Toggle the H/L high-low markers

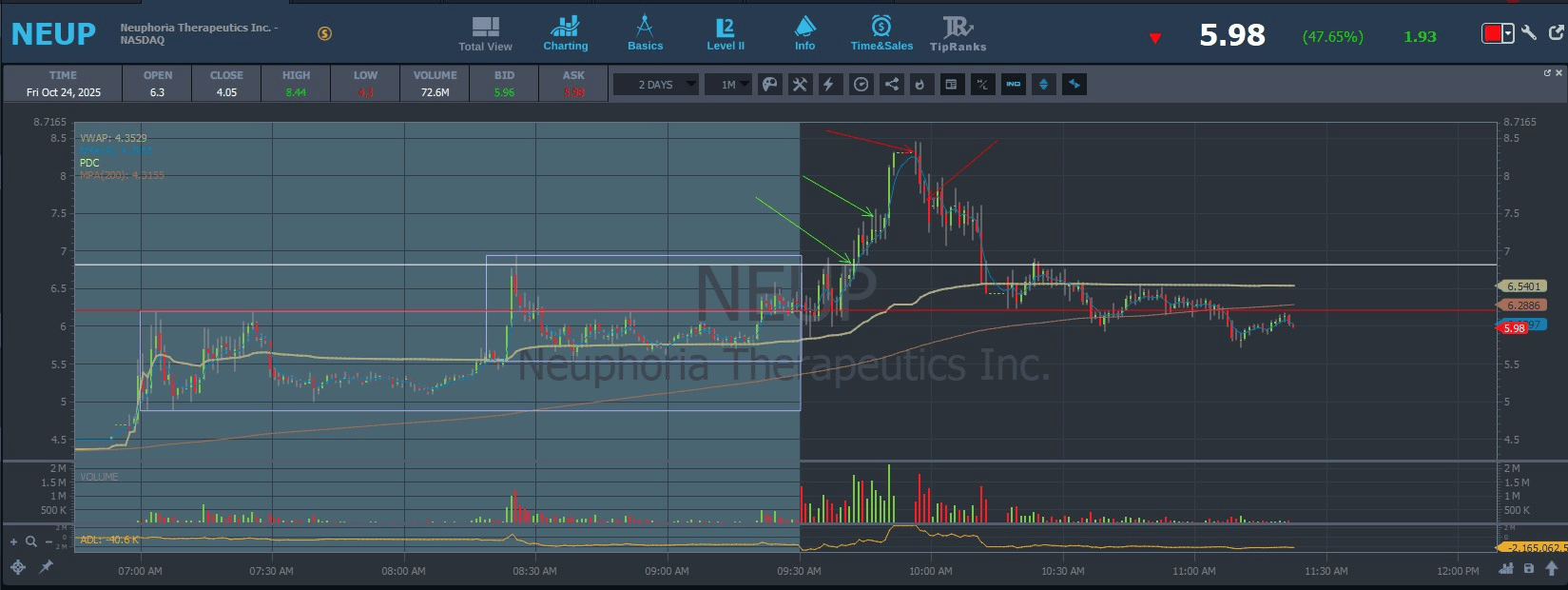(x=982, y=85)
